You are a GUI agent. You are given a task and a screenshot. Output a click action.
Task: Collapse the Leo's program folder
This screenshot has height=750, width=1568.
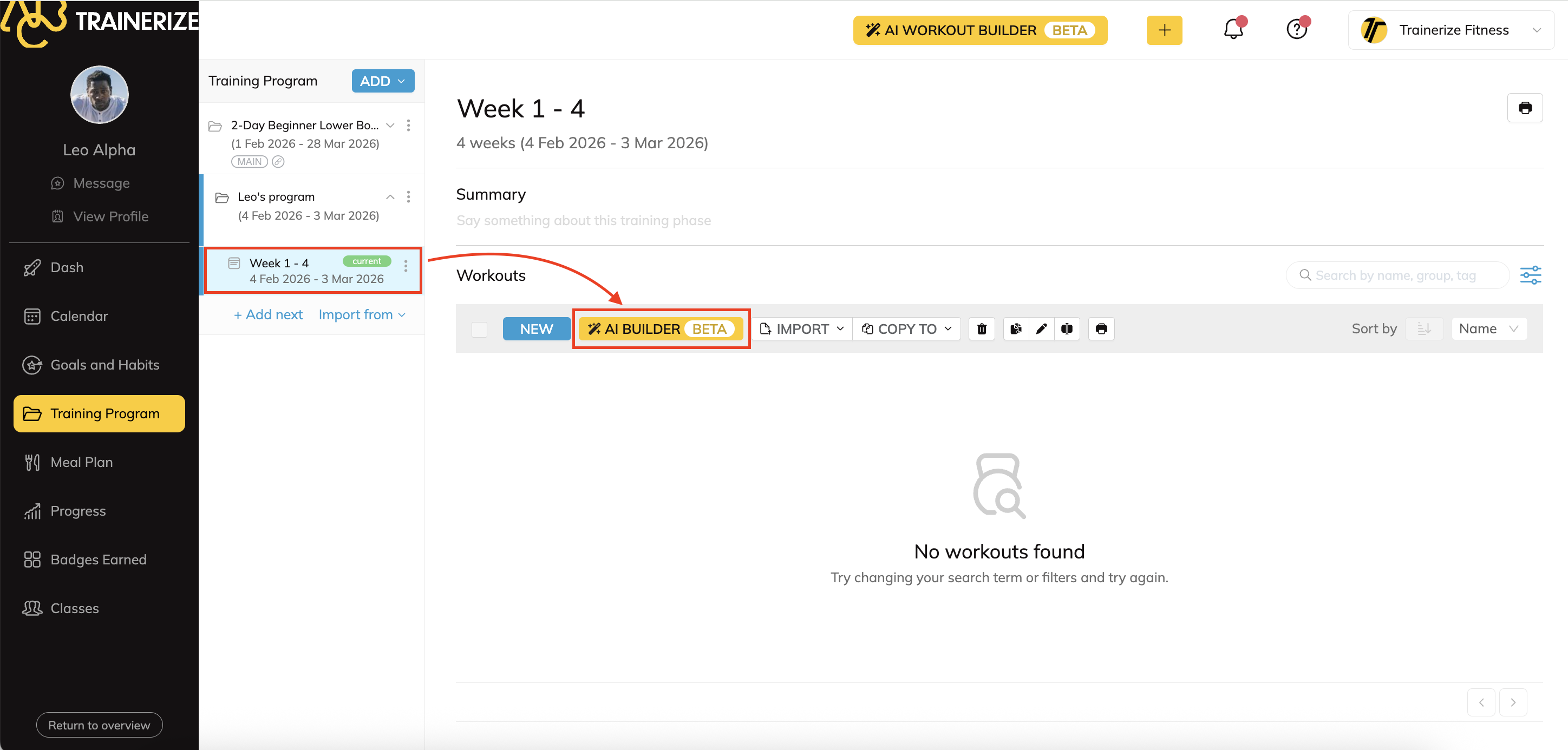(x=390, y=196)
